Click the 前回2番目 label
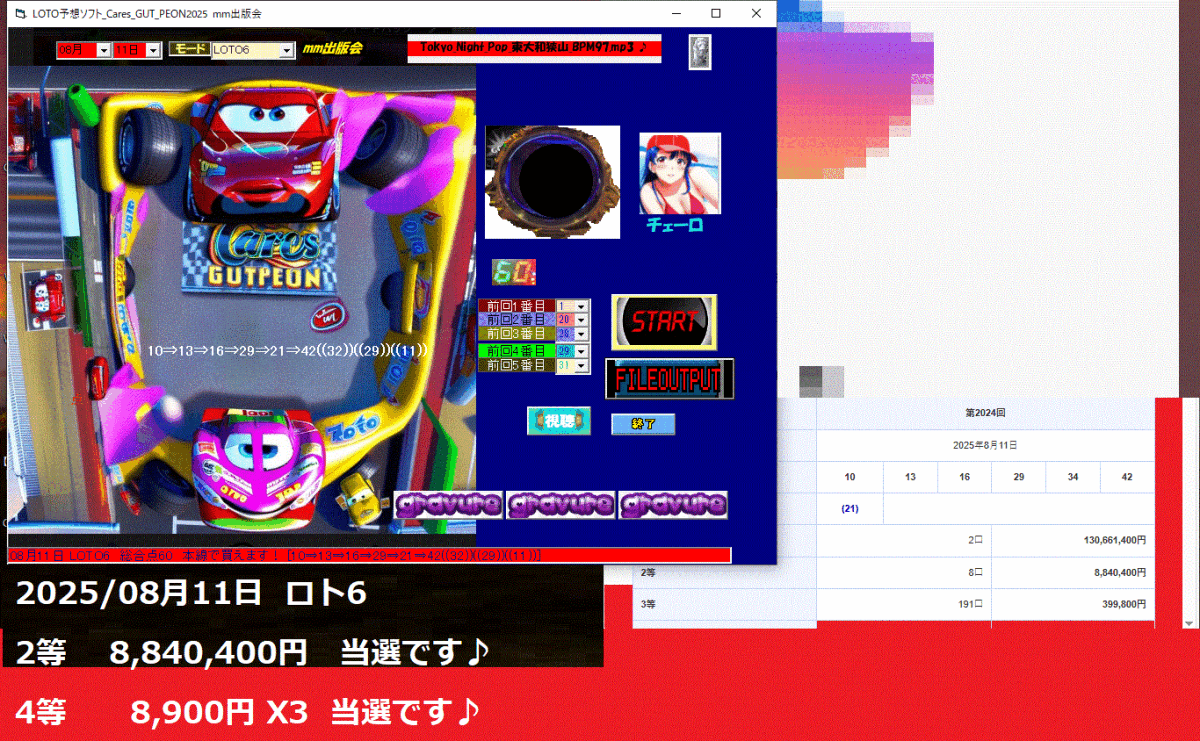 pos(517,319)
